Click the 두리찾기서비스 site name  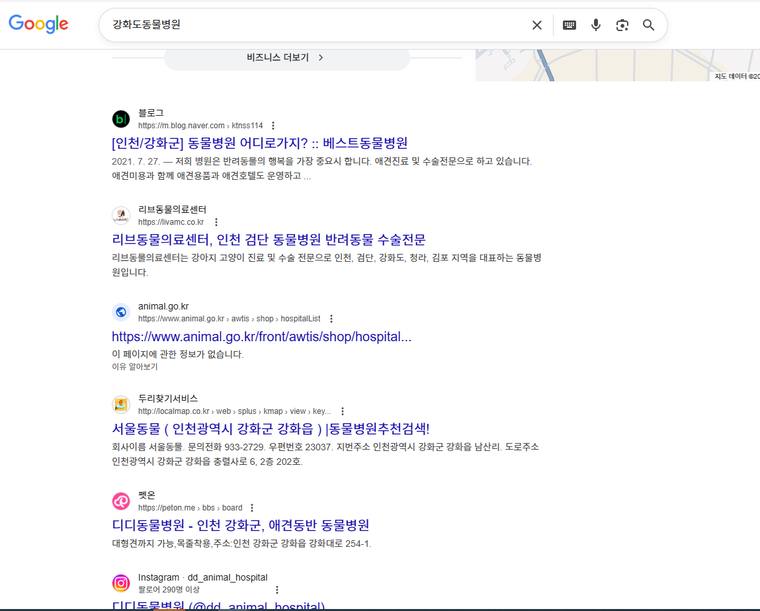click(x=168, y=398)
